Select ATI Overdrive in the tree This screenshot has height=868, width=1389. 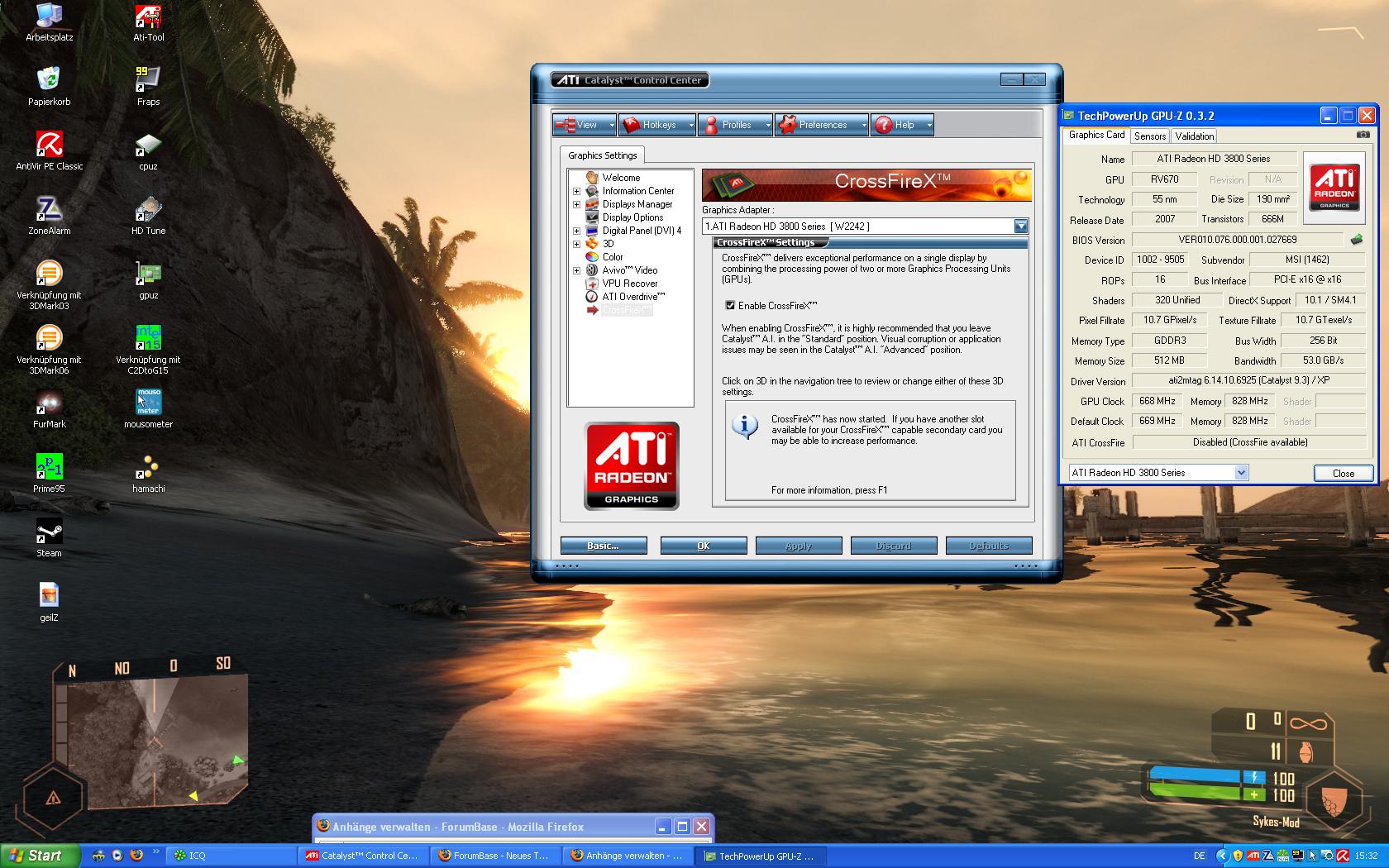633,297
